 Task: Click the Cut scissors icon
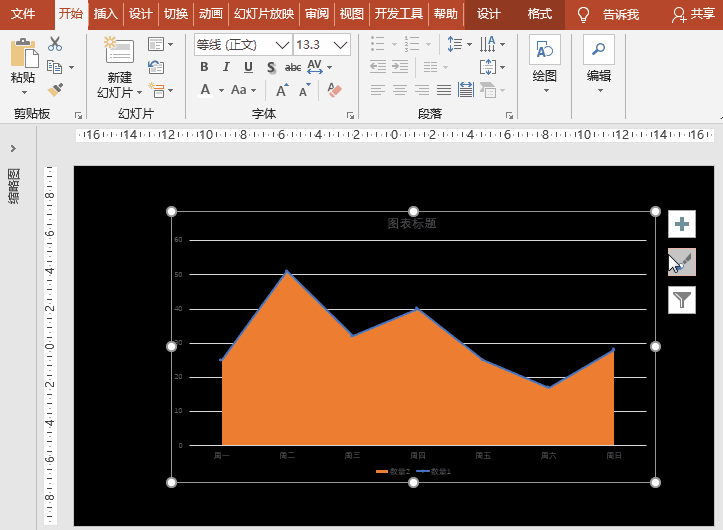click(x=55, y=44)
